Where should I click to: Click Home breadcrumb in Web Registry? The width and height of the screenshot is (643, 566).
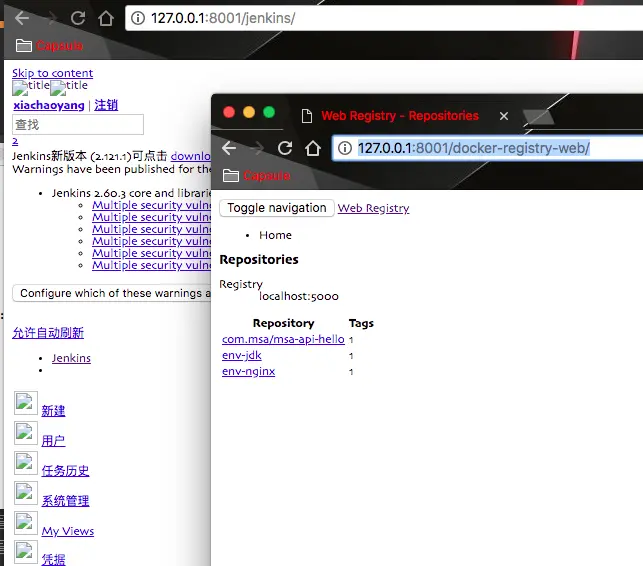pos(275,235)
